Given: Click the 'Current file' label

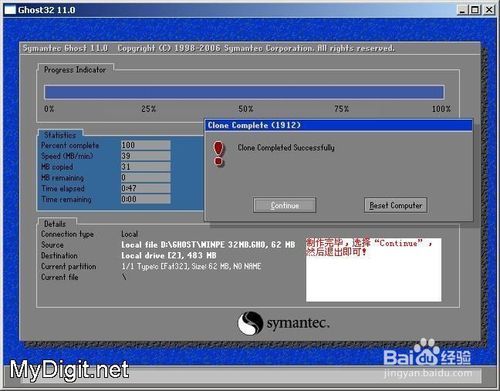Looking at the screenshot, I should tap(60, 277).
